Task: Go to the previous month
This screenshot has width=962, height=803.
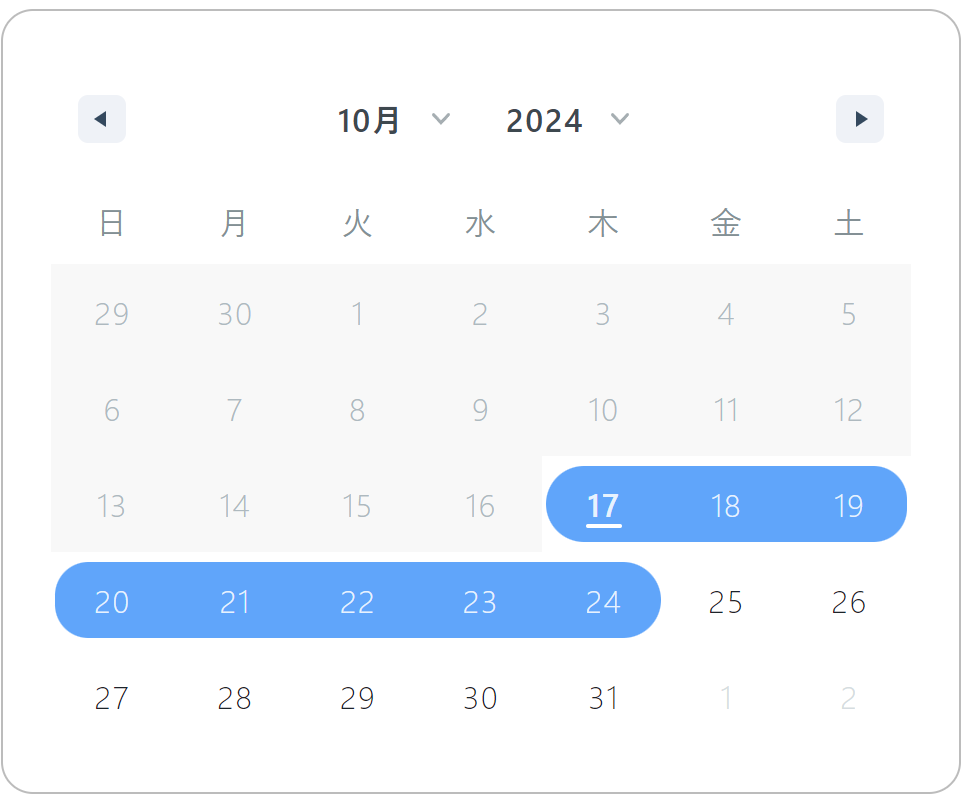Action: pos(101,119)
